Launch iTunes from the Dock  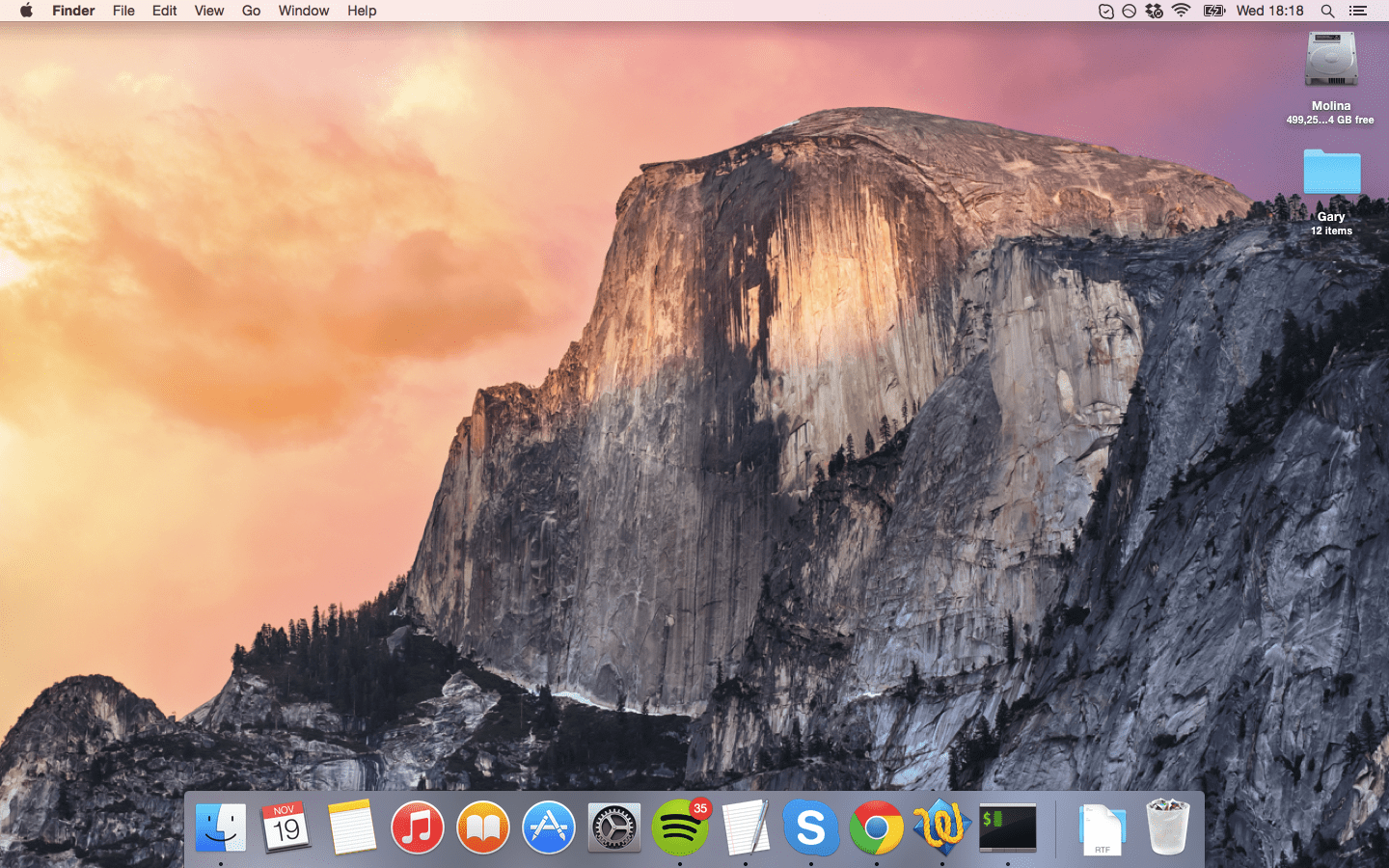tap(418, 827)
